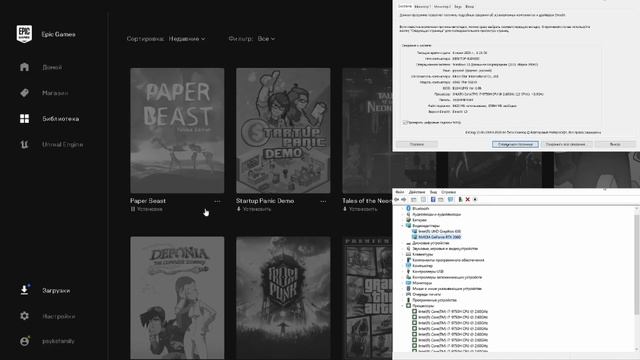Open the Unreal Engine sidebar icon

pyautogui.click(x=24, y=144)
